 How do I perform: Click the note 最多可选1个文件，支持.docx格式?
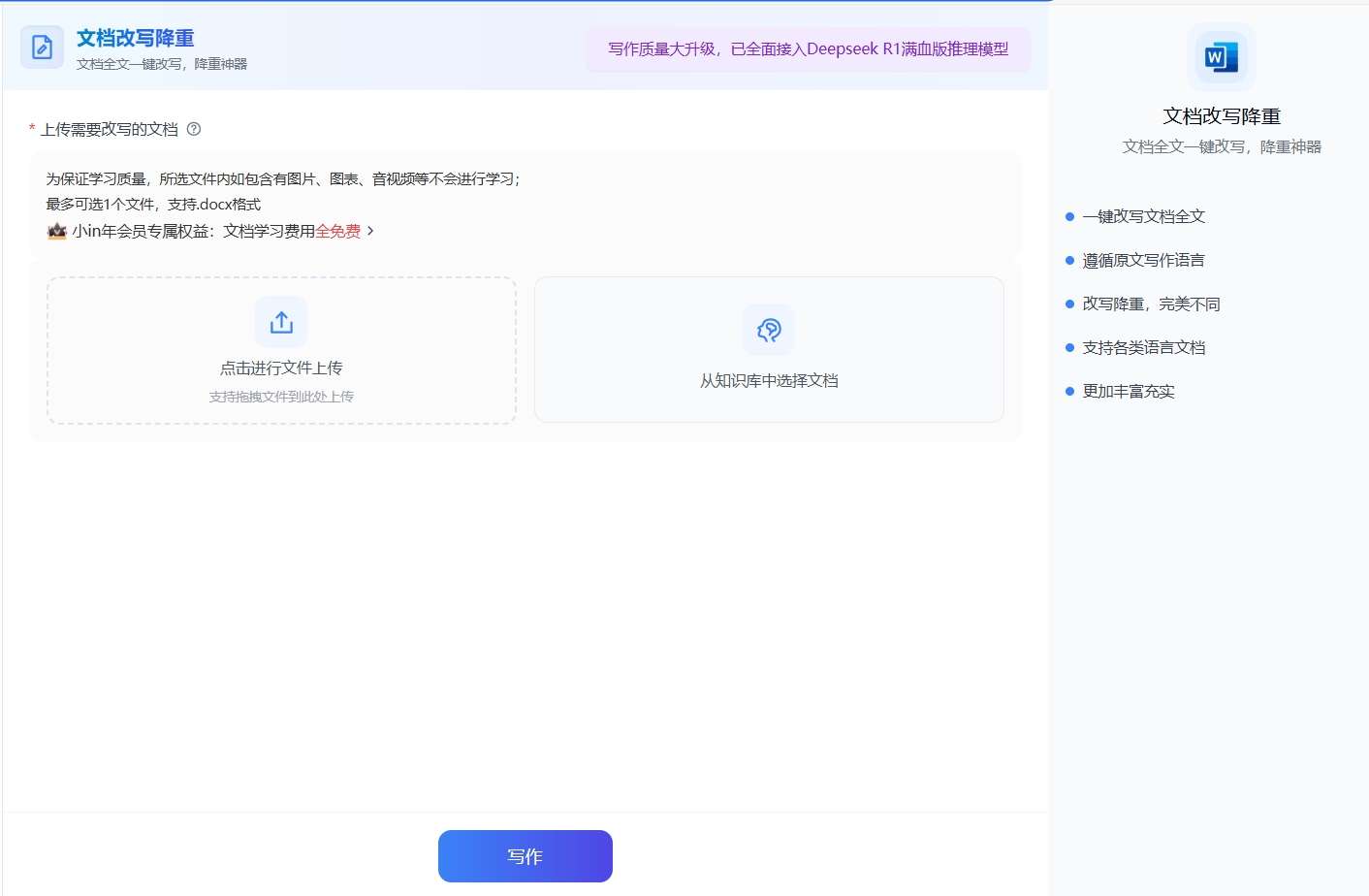coord(153,204)
